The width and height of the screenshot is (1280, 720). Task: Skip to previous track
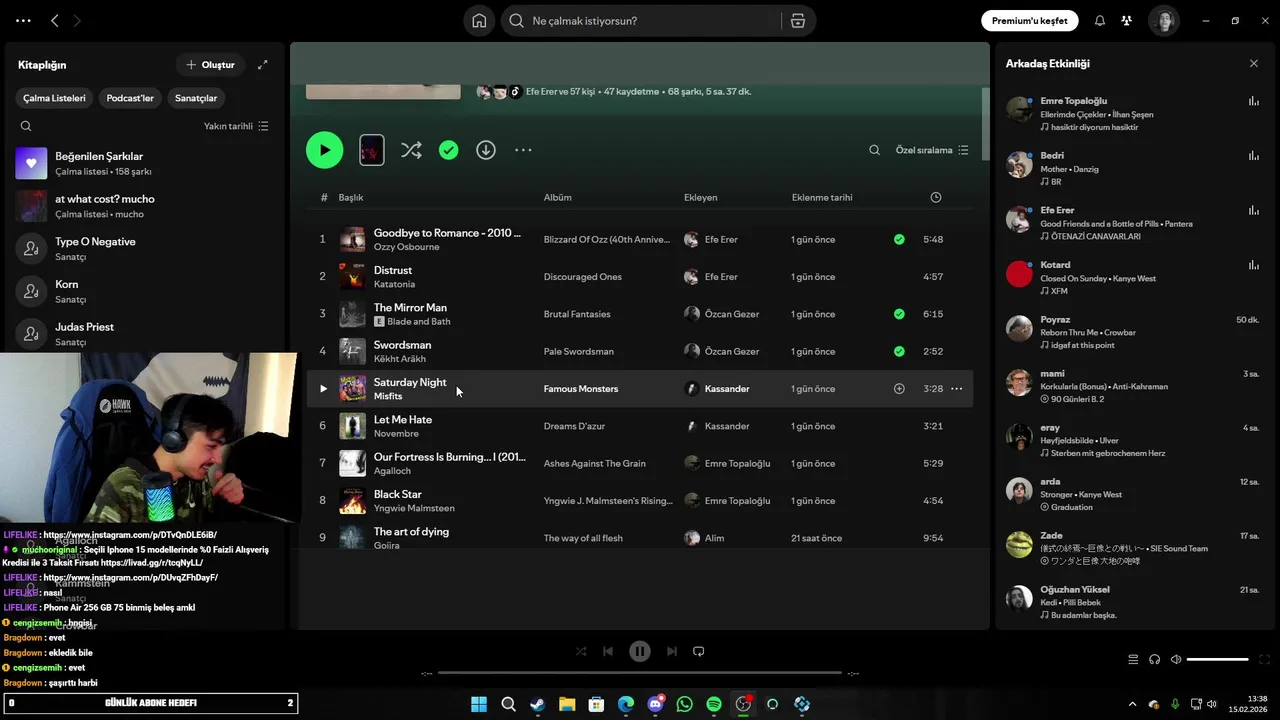(x=608, y=651)
